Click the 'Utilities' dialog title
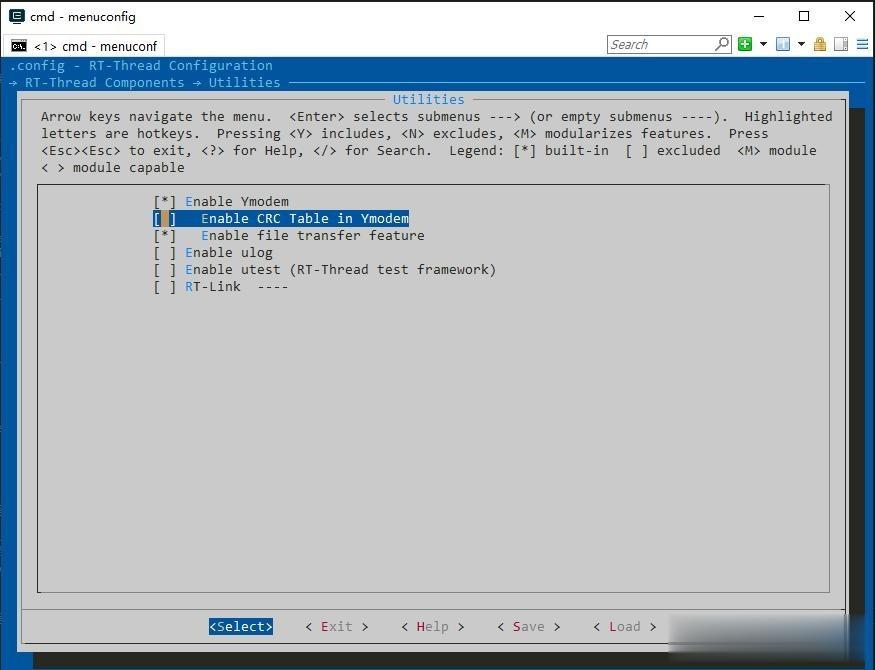Viewport: 875px width, 670px height. point(429,99)
